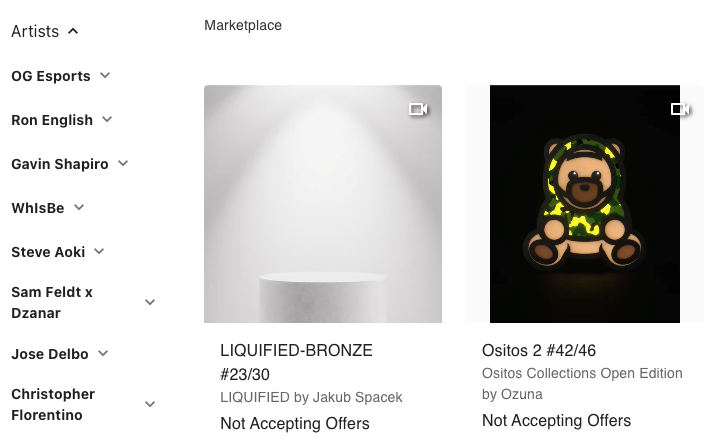
Task: Expand Sam Feldt x Dzanar chevron
Action: pos(150,302)
